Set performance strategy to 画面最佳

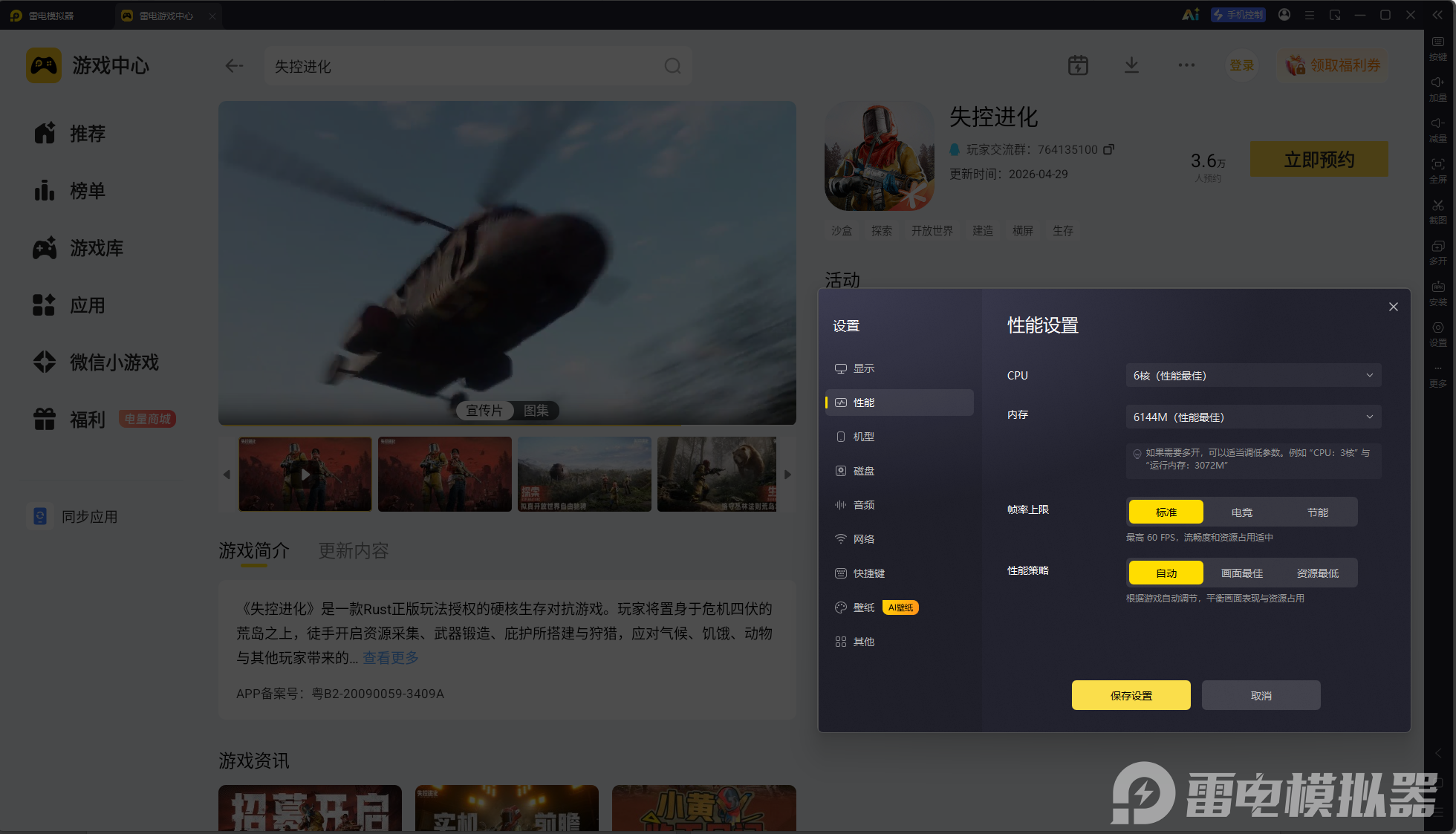click(x=1242, y=573)
